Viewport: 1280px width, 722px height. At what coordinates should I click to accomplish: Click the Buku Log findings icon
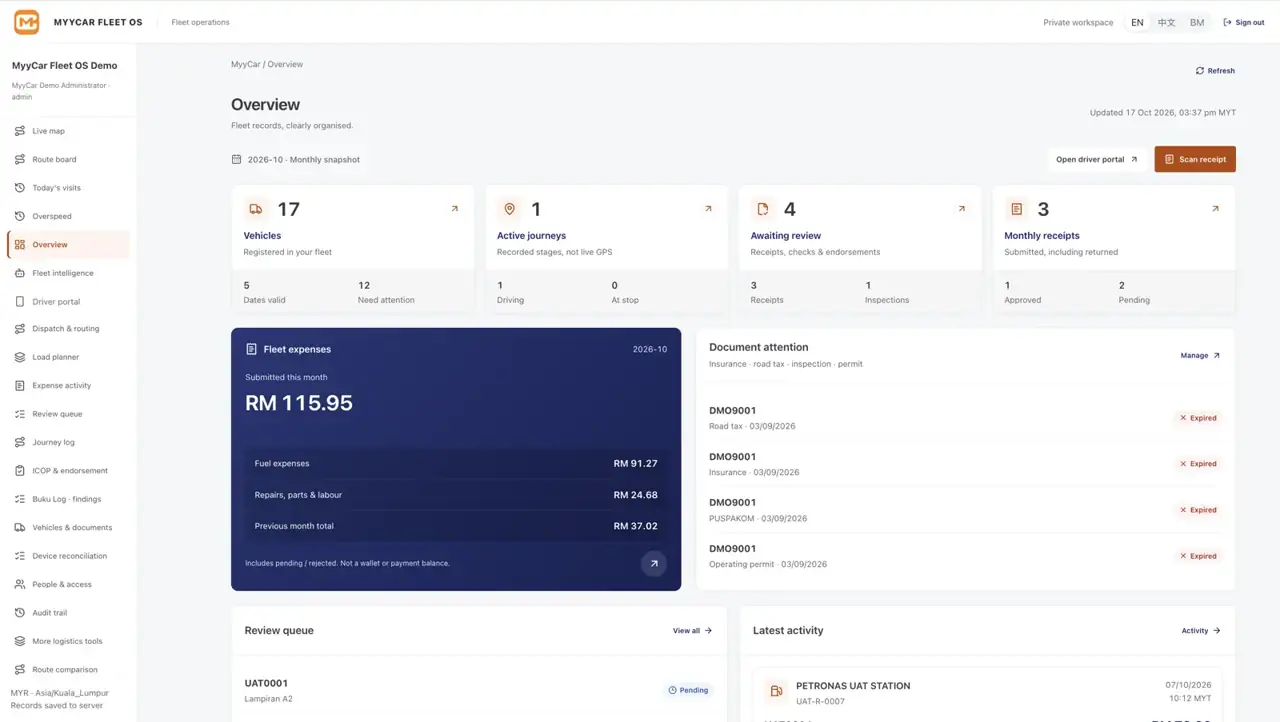(x=20, y=499)
